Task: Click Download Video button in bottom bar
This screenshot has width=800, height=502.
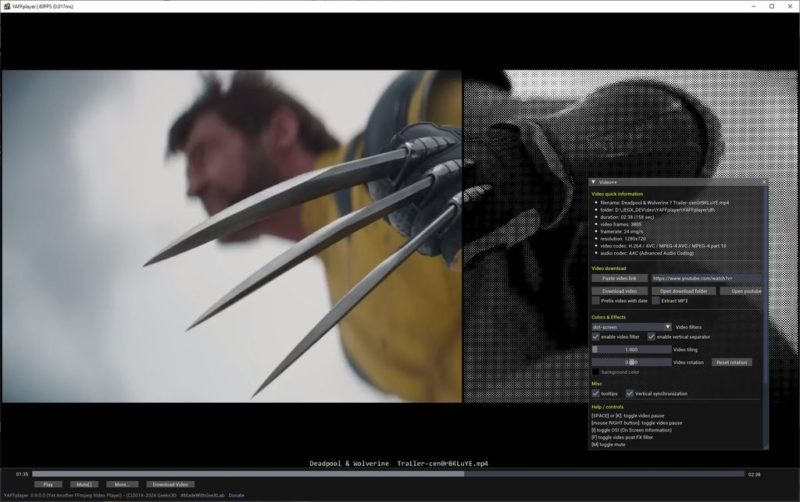Action: click(170, 485)
